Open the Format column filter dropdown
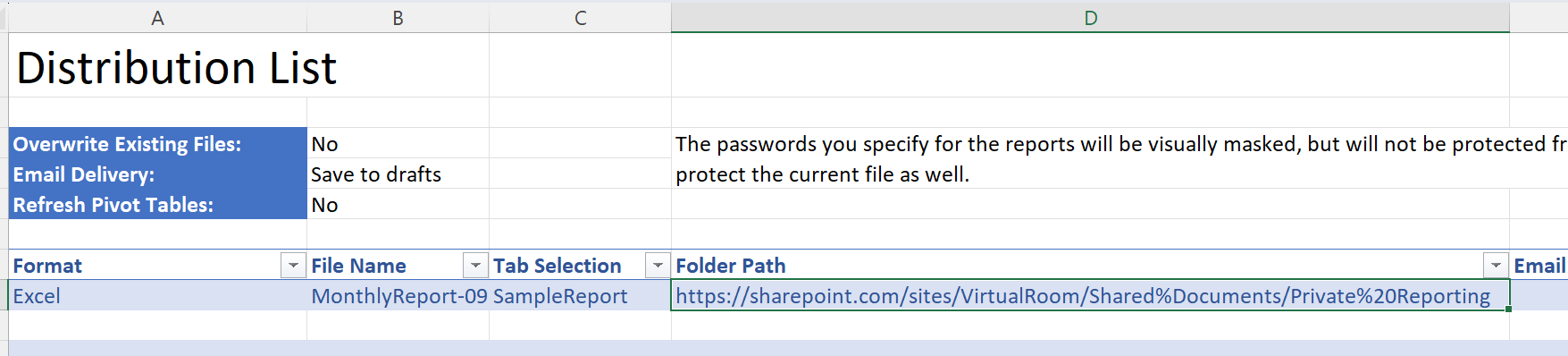Image resolution: width=1568 pixels, height=356 pixels. click(x=293, y=266)
